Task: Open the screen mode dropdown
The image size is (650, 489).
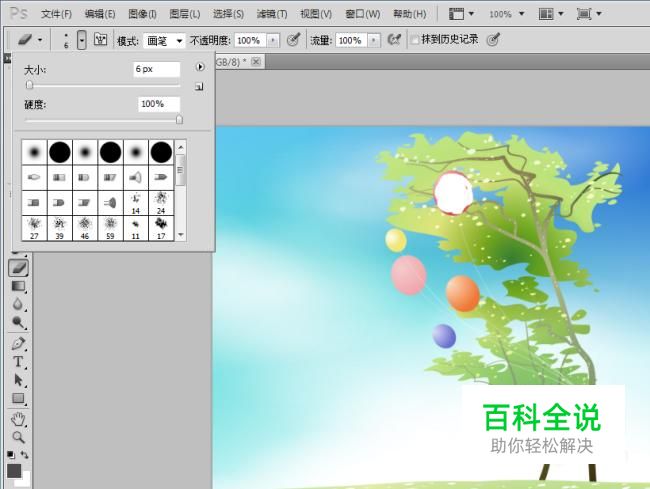Action: pyautogui.click(x=589, y=14)
